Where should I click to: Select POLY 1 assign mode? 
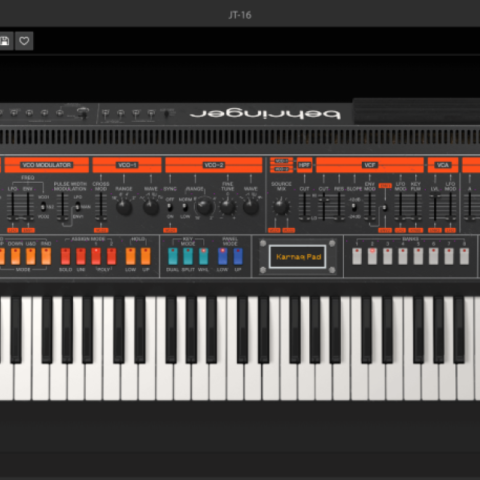click(96, 256)
